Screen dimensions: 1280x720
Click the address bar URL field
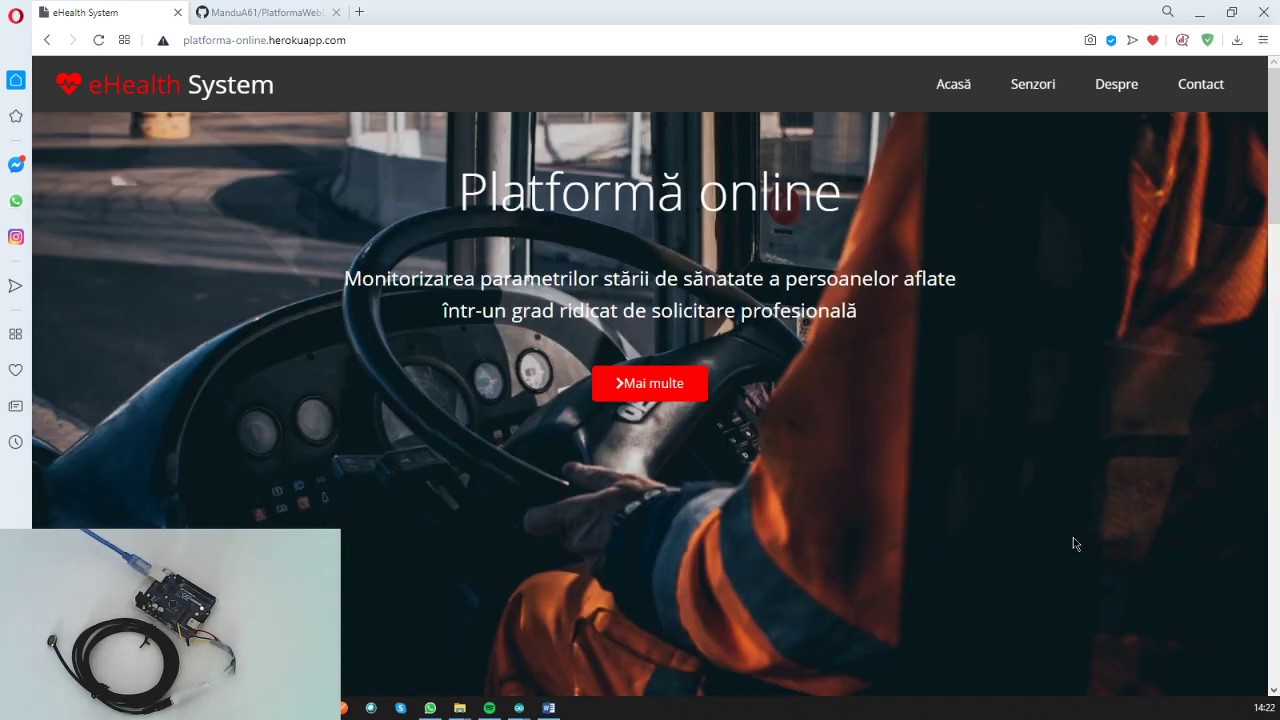coord(620,40)
